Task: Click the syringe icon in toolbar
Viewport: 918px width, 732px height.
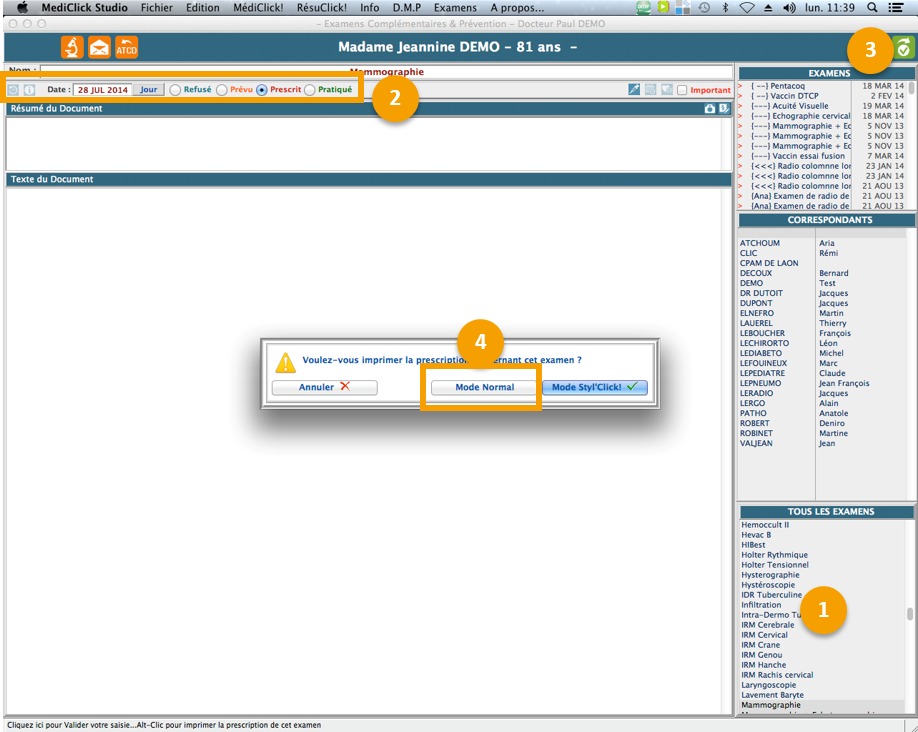Action: click(634, 90)
